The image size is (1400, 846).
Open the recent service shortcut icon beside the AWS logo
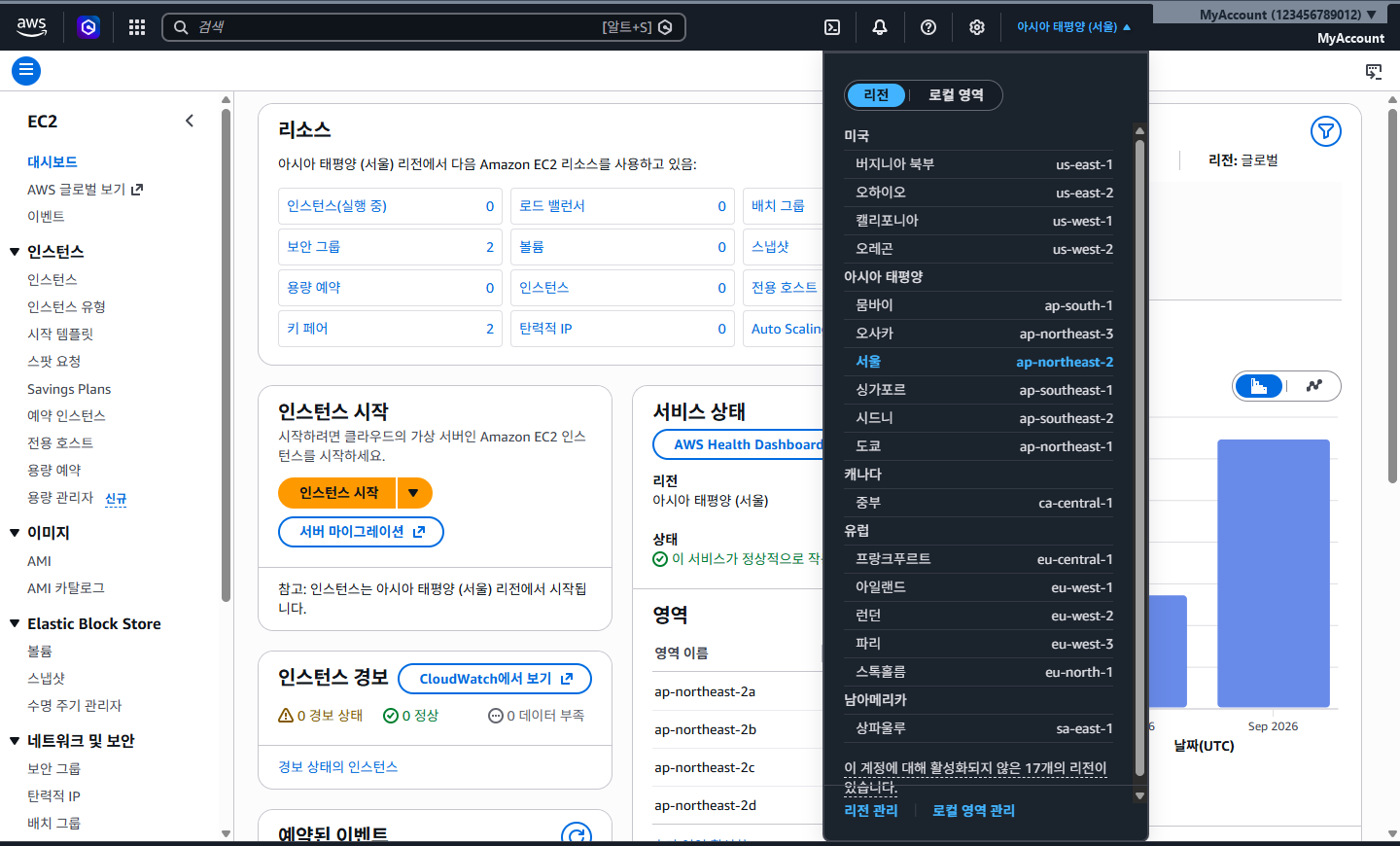[x=88, y=27]
